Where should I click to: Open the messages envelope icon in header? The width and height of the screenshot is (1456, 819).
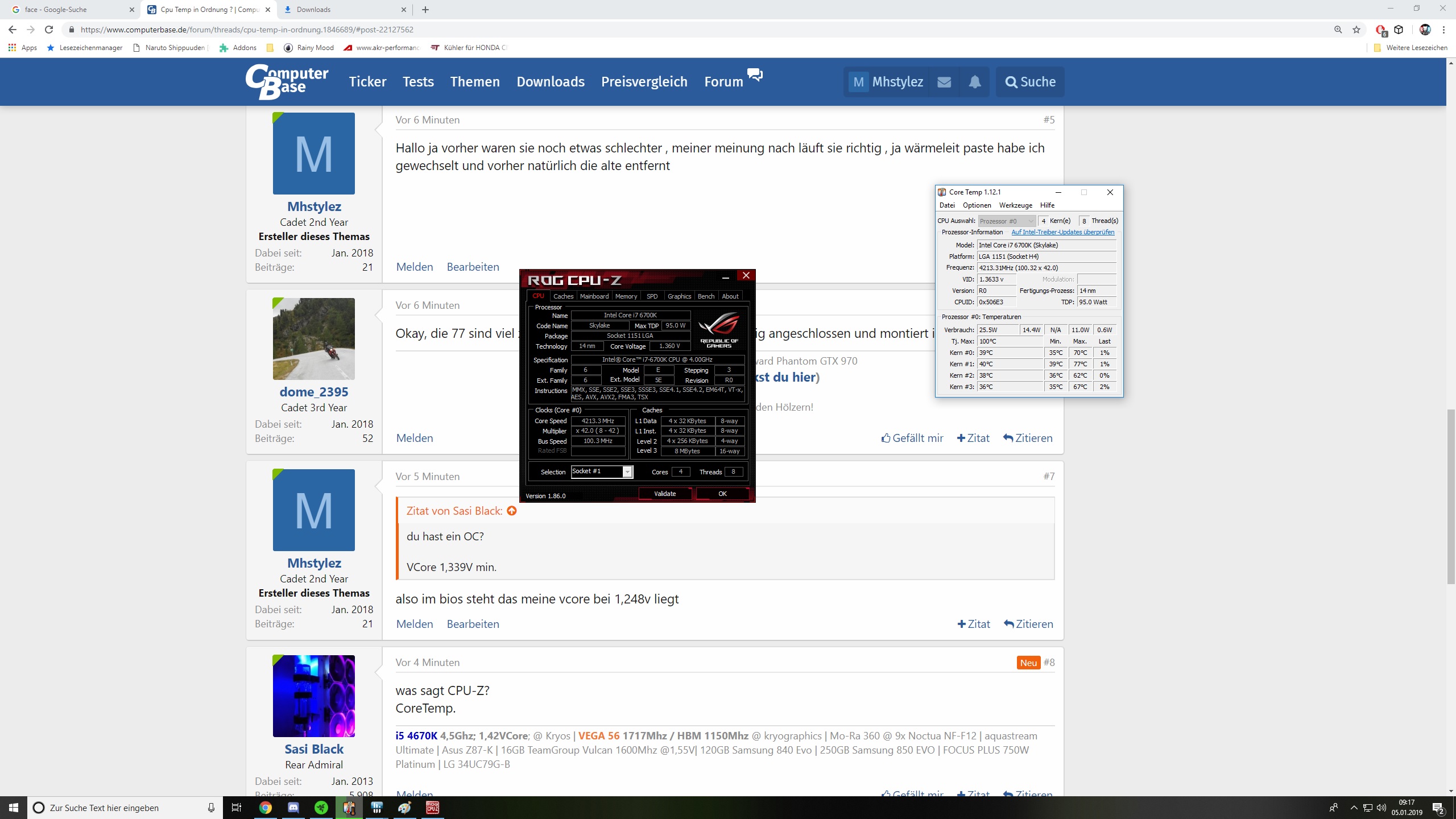coord(944,82)
